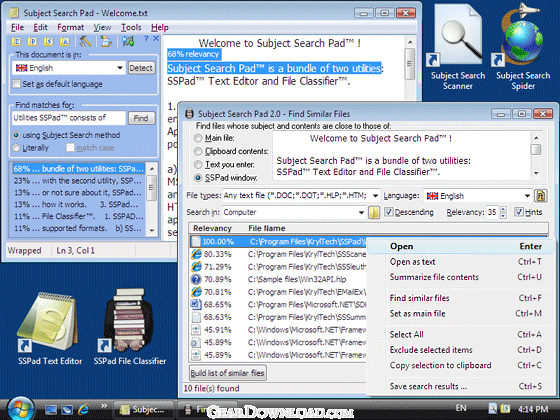This screenshot has height=420, width=560.
Task: Open the document language dropdown in the SSPad panel
Action: [x=120, y=68]
